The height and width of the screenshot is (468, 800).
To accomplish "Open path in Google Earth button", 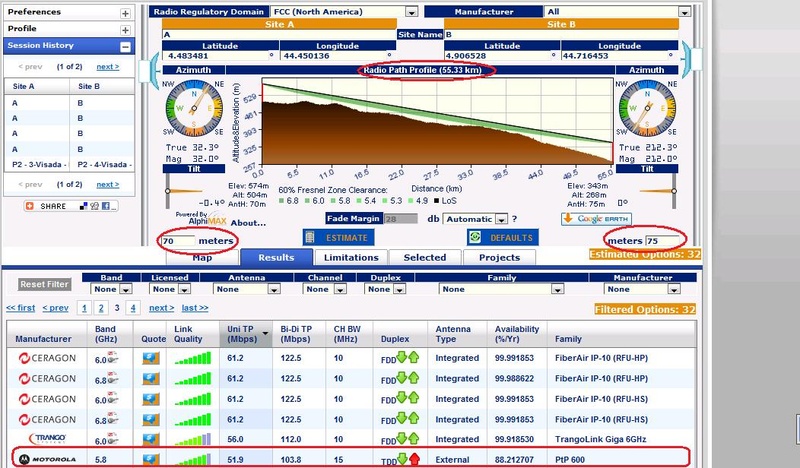I will pos(596,219).
